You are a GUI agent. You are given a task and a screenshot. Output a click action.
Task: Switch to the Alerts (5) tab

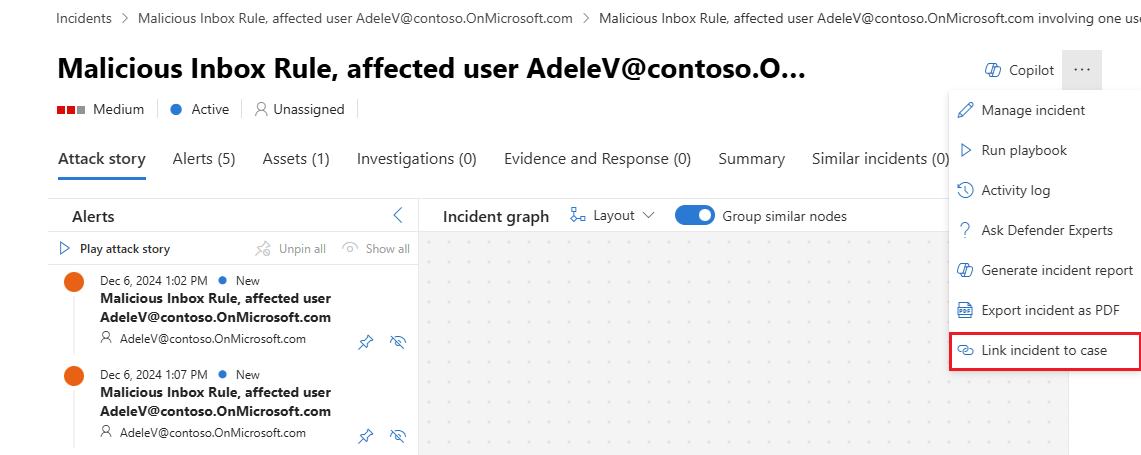(x=204, y=159)
